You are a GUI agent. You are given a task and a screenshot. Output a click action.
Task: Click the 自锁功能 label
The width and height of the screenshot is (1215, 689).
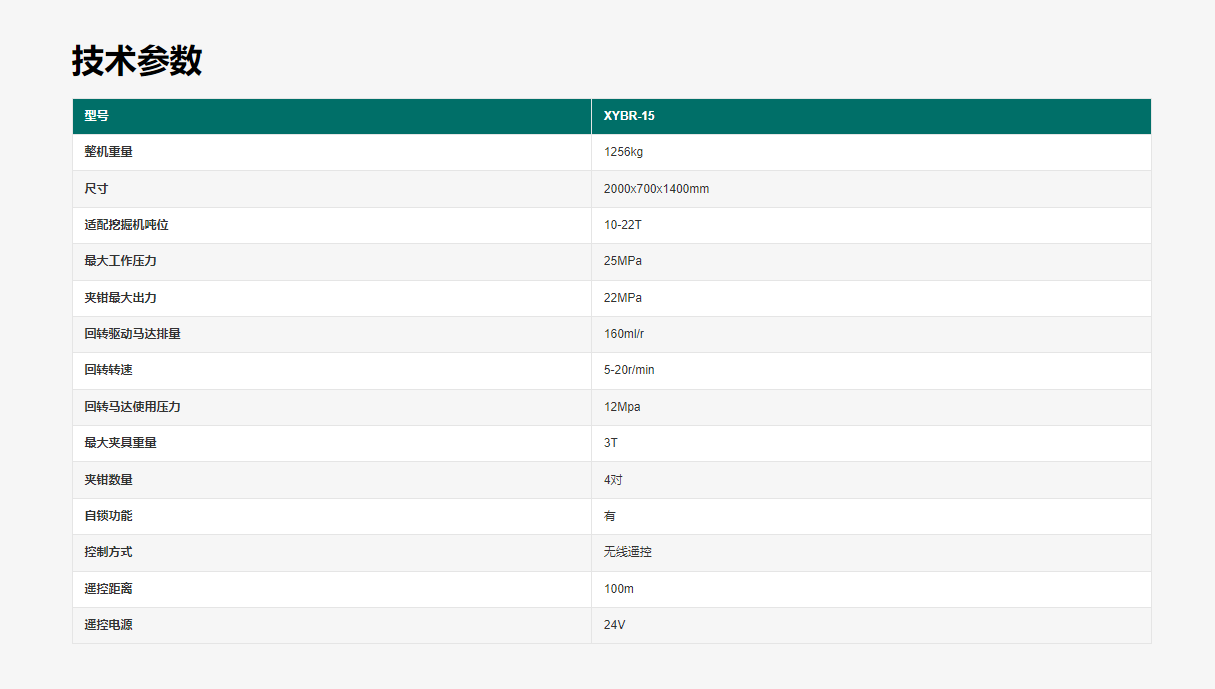pos(109,516)
